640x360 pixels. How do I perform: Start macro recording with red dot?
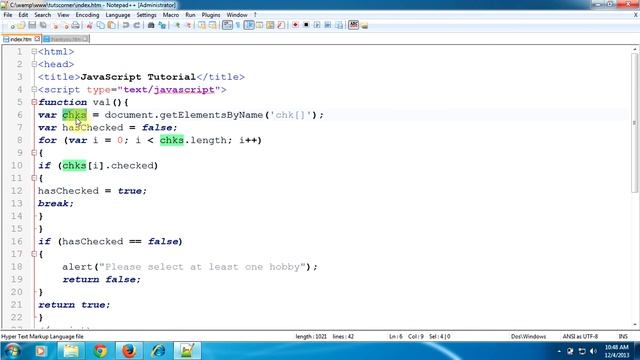tap(295, 25)
